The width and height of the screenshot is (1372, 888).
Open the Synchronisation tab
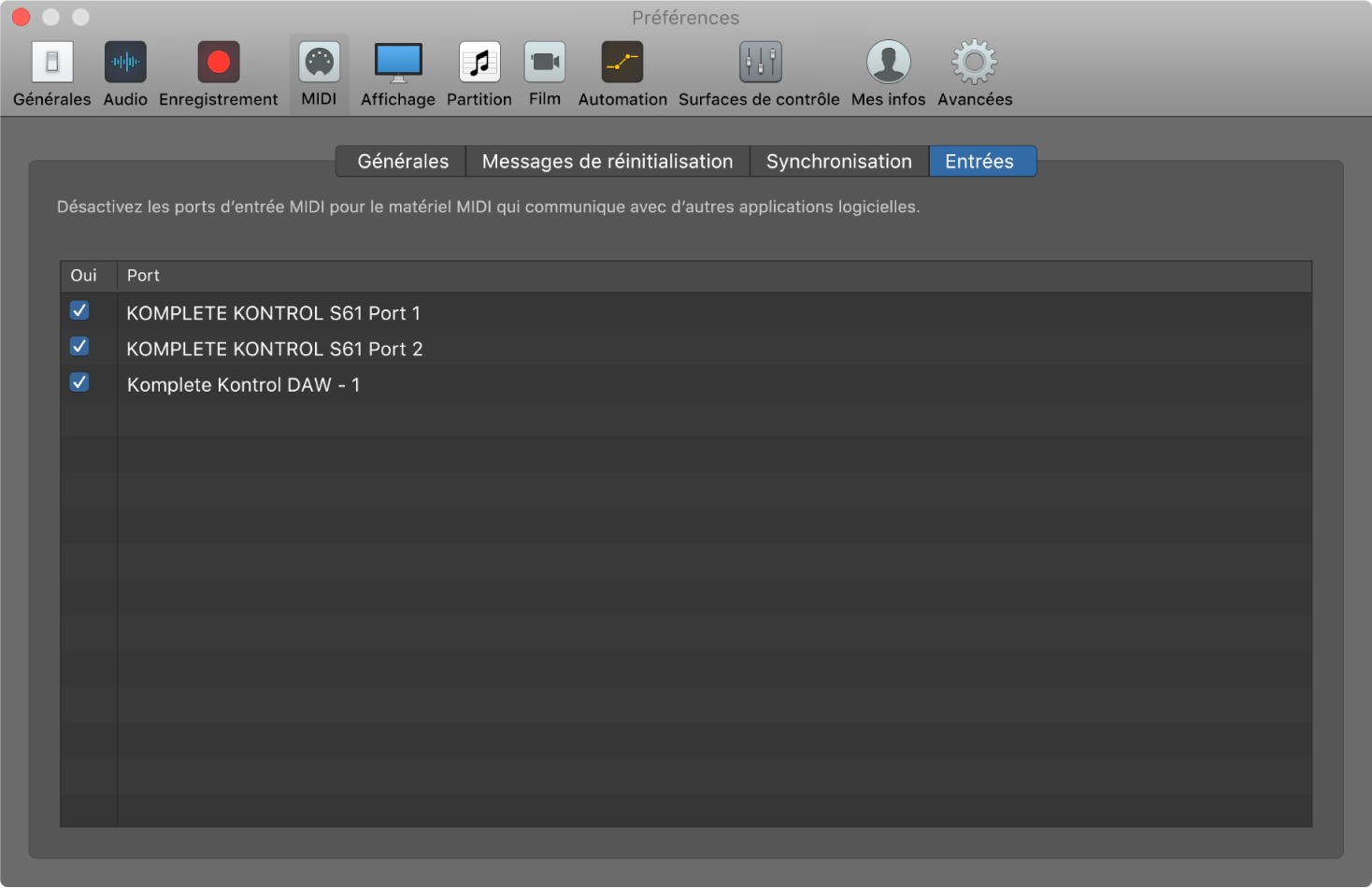[838, 162]
